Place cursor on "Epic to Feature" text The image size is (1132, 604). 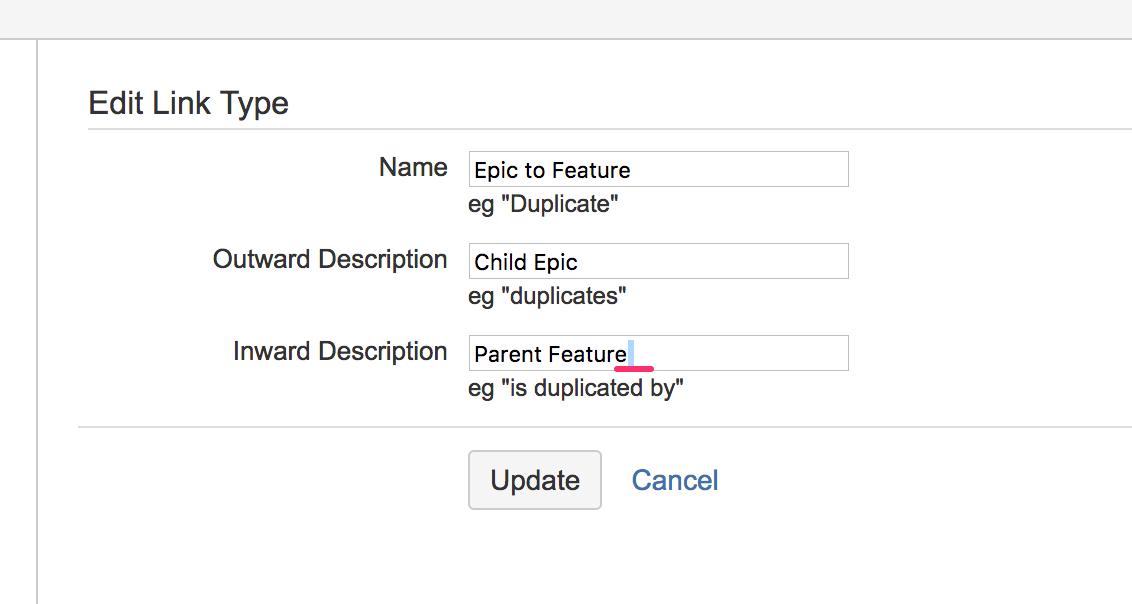552,170
